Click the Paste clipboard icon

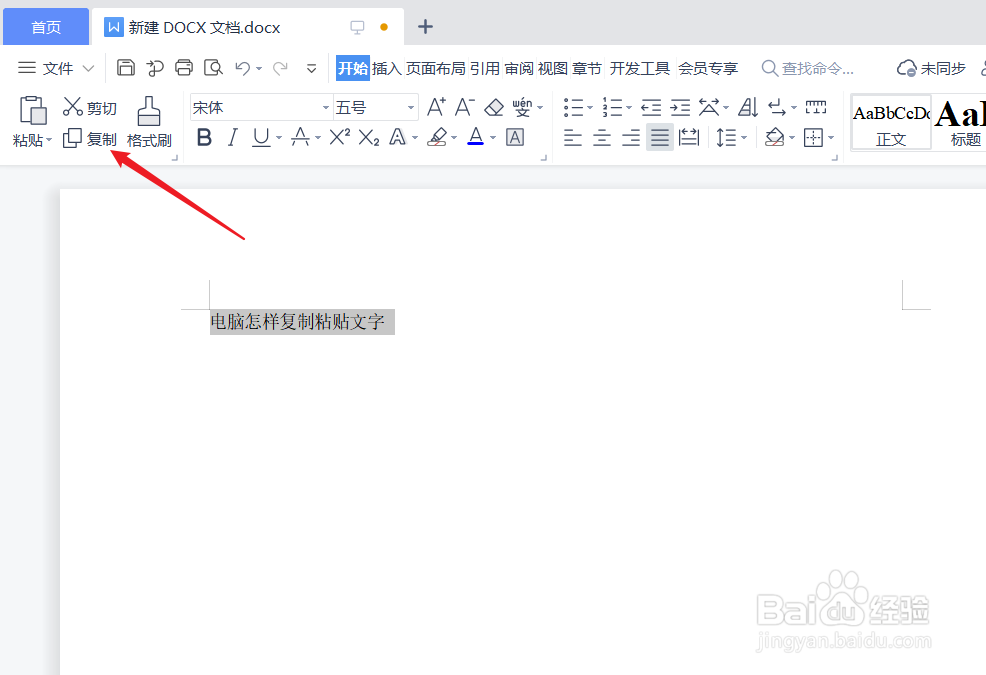click(x=33, y=110)
